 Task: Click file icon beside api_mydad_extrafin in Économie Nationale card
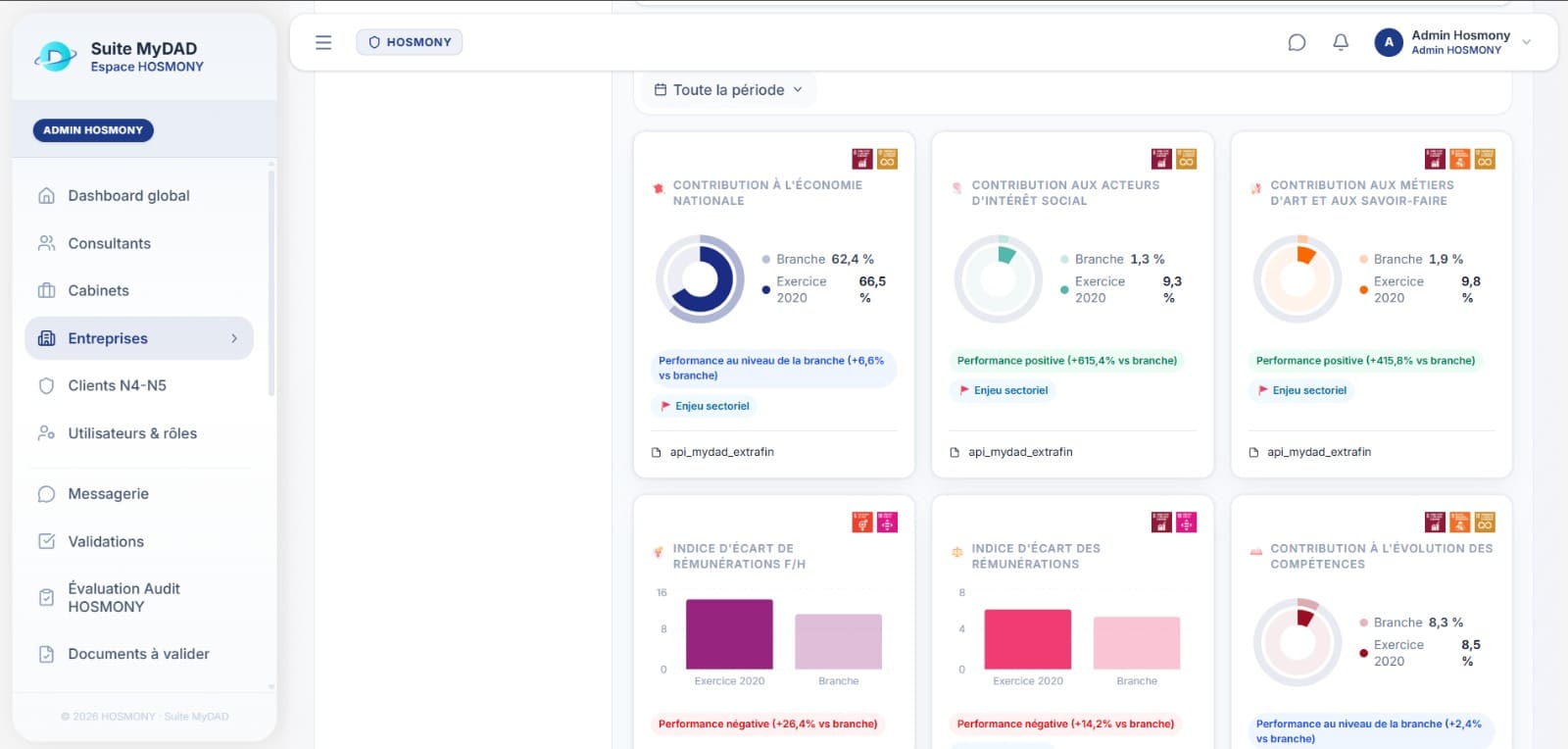[657, 452]
